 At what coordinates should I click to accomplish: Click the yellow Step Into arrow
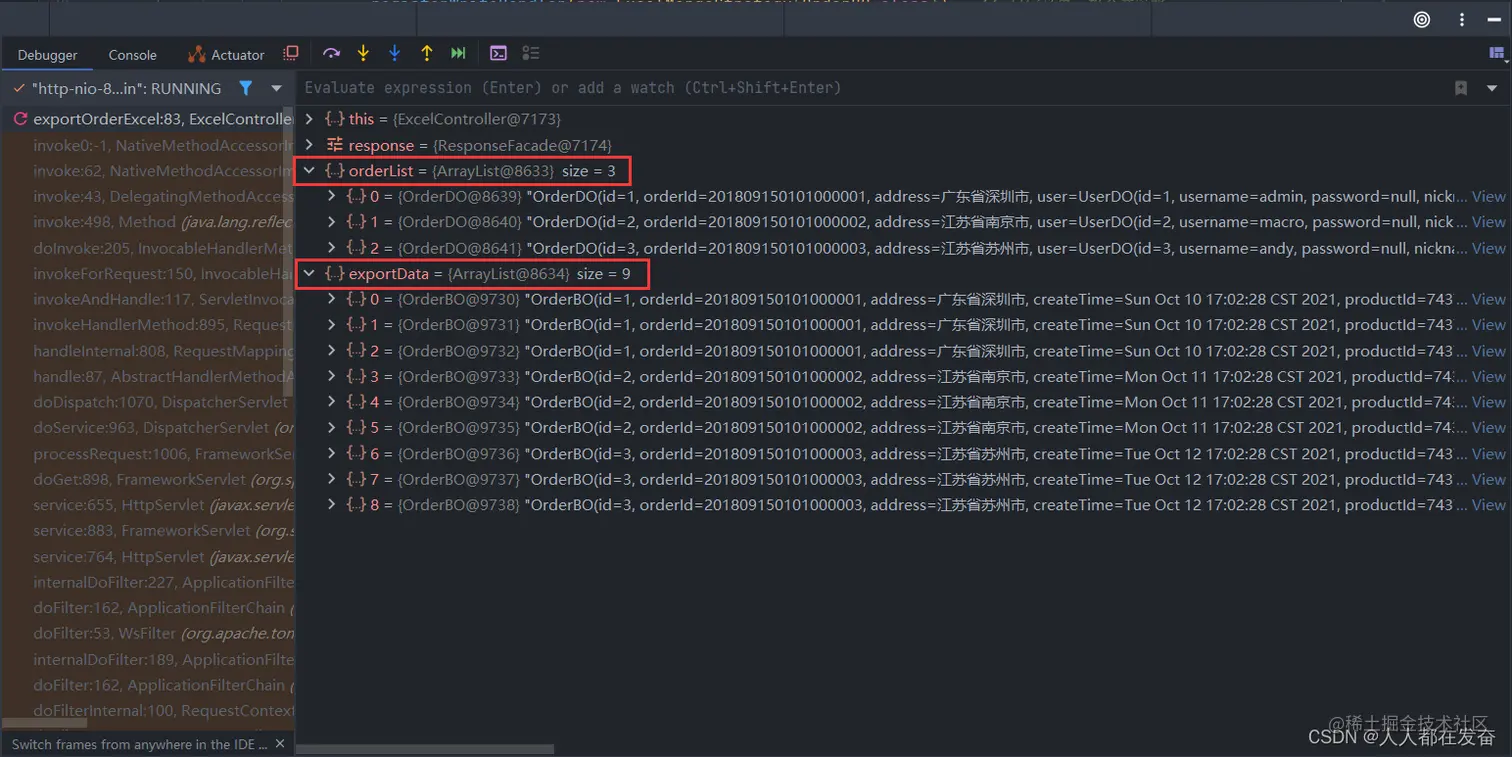point(363,54)
